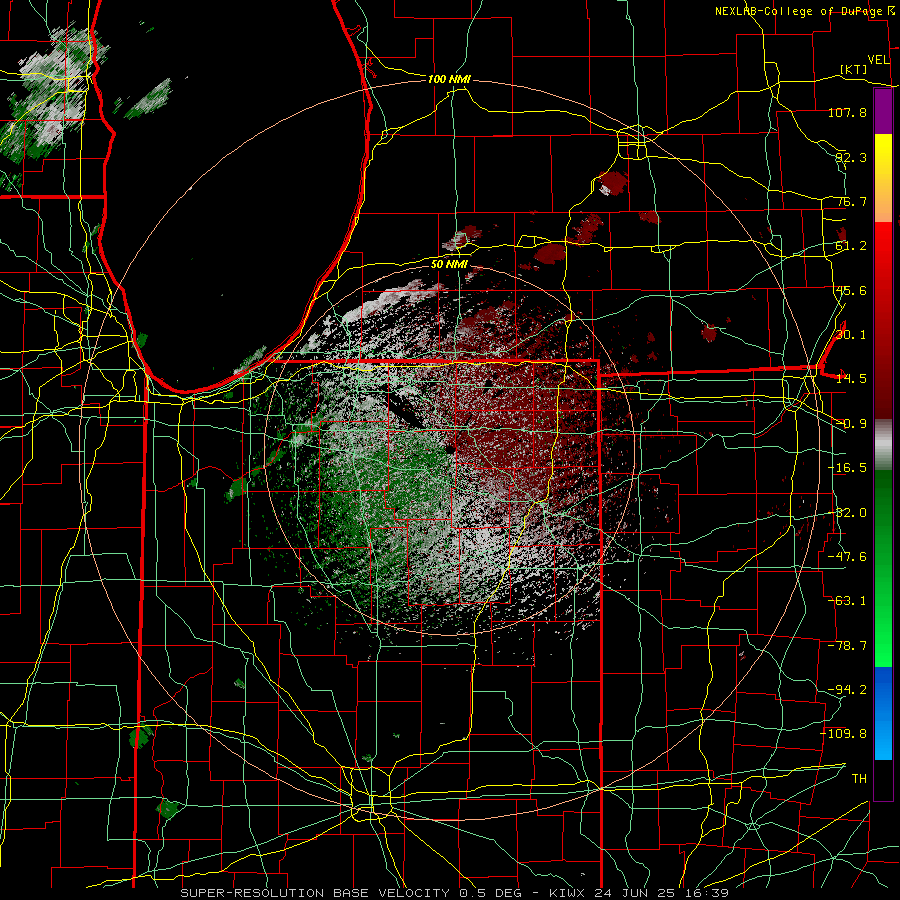This screenshot has width=900, height=900.
Task: Click the -63.1 velocity scale value
Action: click(x=847, y=601)
